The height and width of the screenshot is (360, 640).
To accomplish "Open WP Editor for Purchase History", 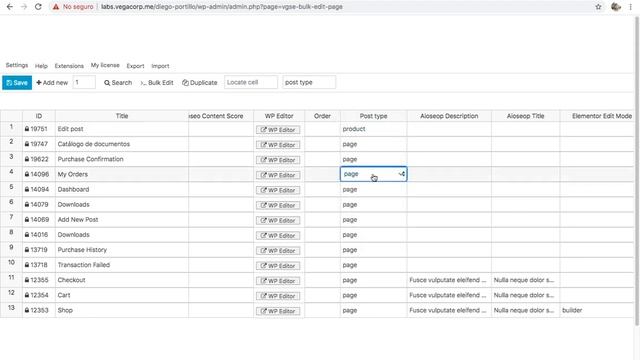I will click(278, 251).
